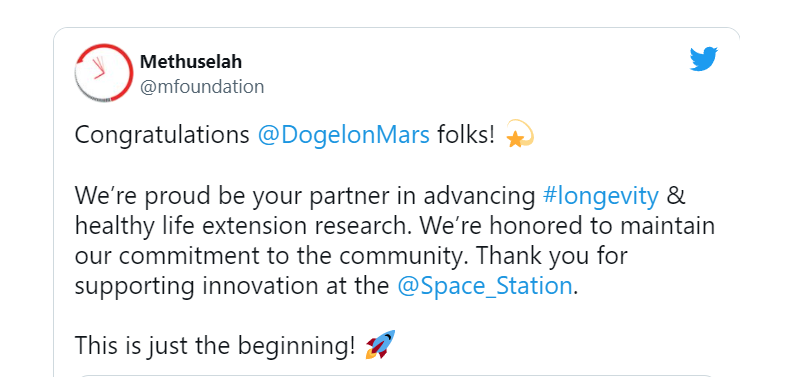Viewport: 788px width, 390px height.
Task: Visit the @Space_Station mention
Action: pos(484,287)
